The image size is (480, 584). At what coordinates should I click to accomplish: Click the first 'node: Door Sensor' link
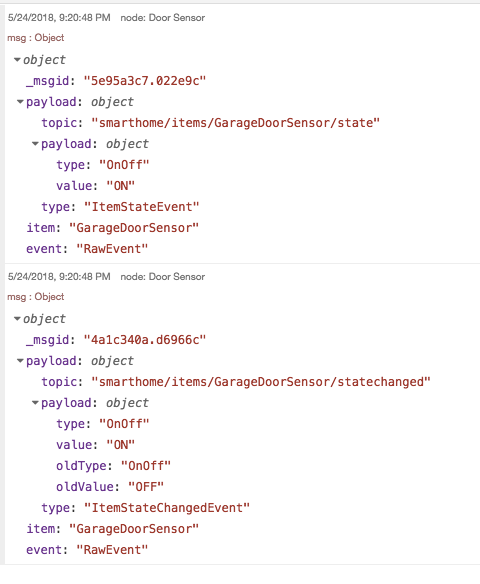pos(163,18)
